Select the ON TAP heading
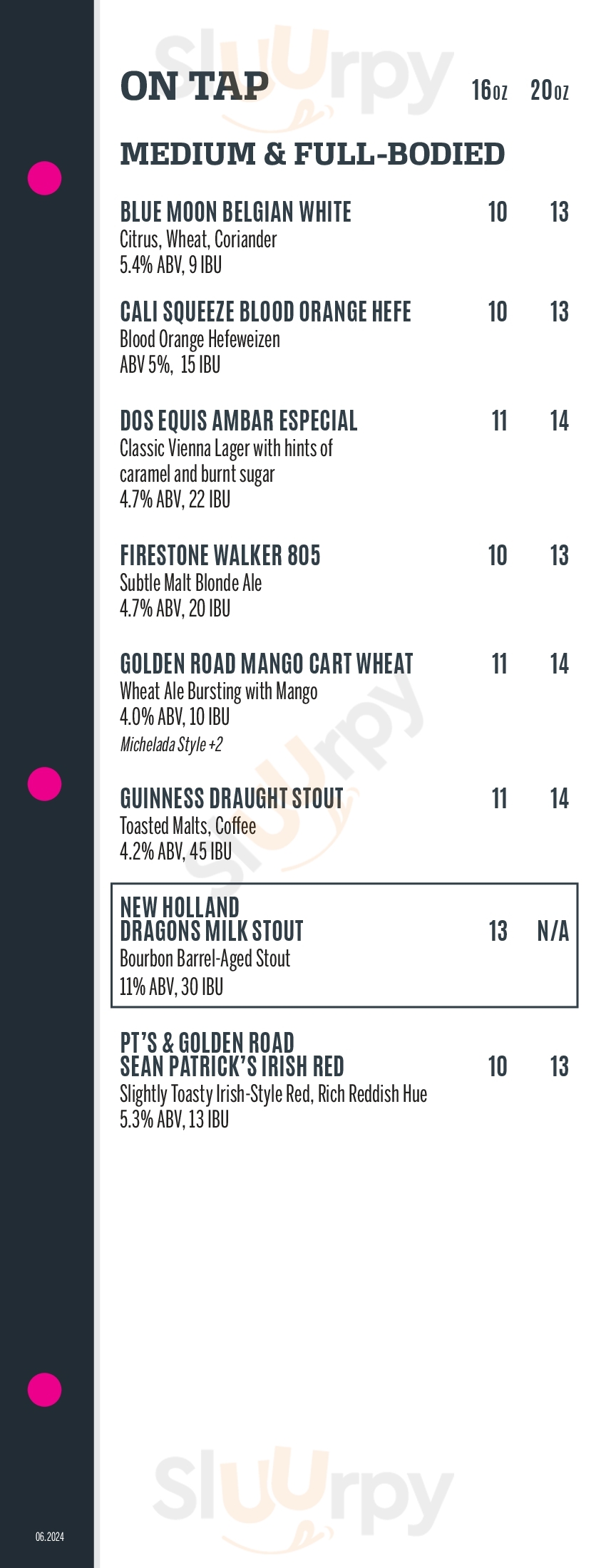Viewport: 606px width, 1568px height. (x=195, y=87)
